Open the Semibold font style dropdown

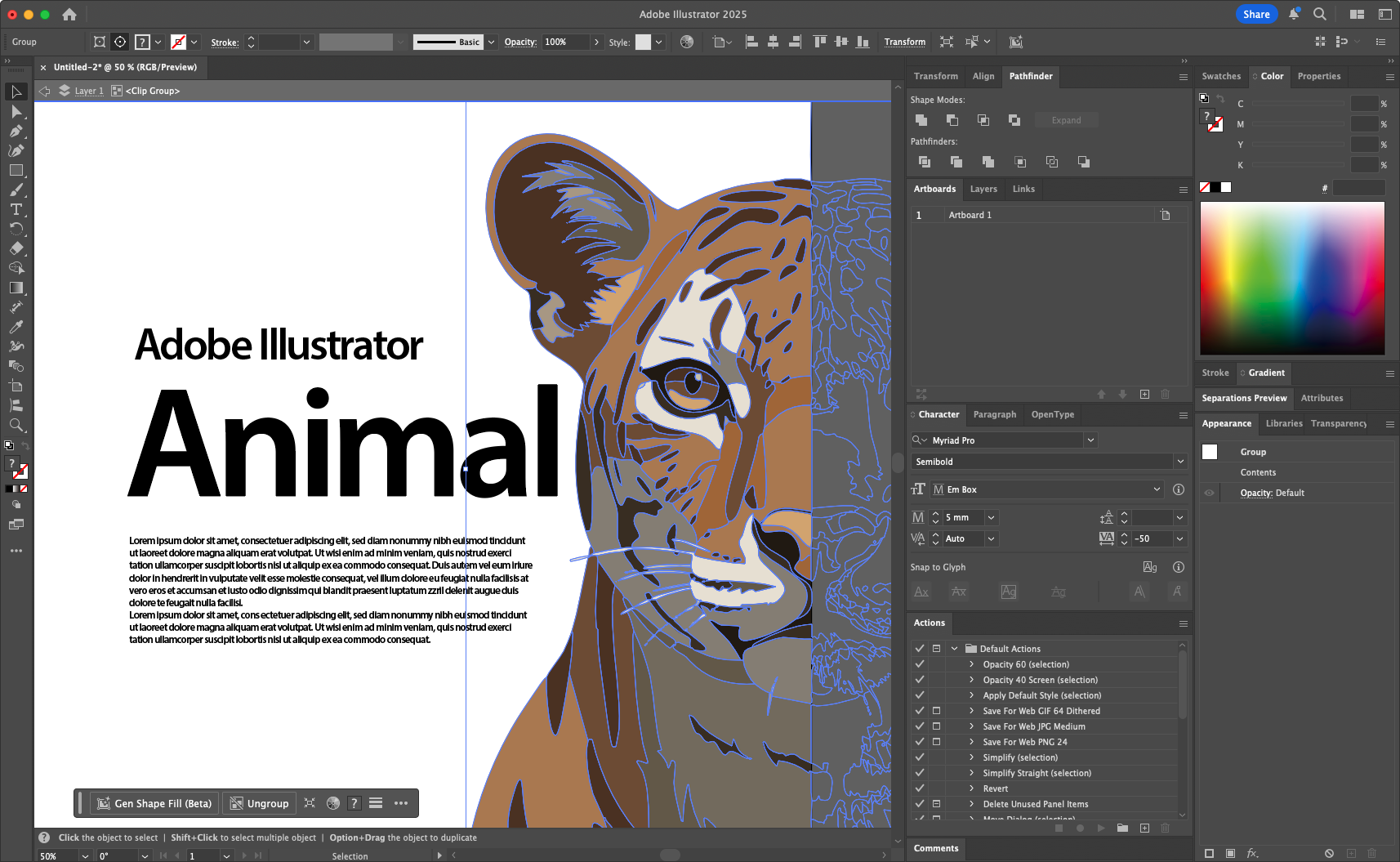pyautogui.click(x=1180, y=462)
